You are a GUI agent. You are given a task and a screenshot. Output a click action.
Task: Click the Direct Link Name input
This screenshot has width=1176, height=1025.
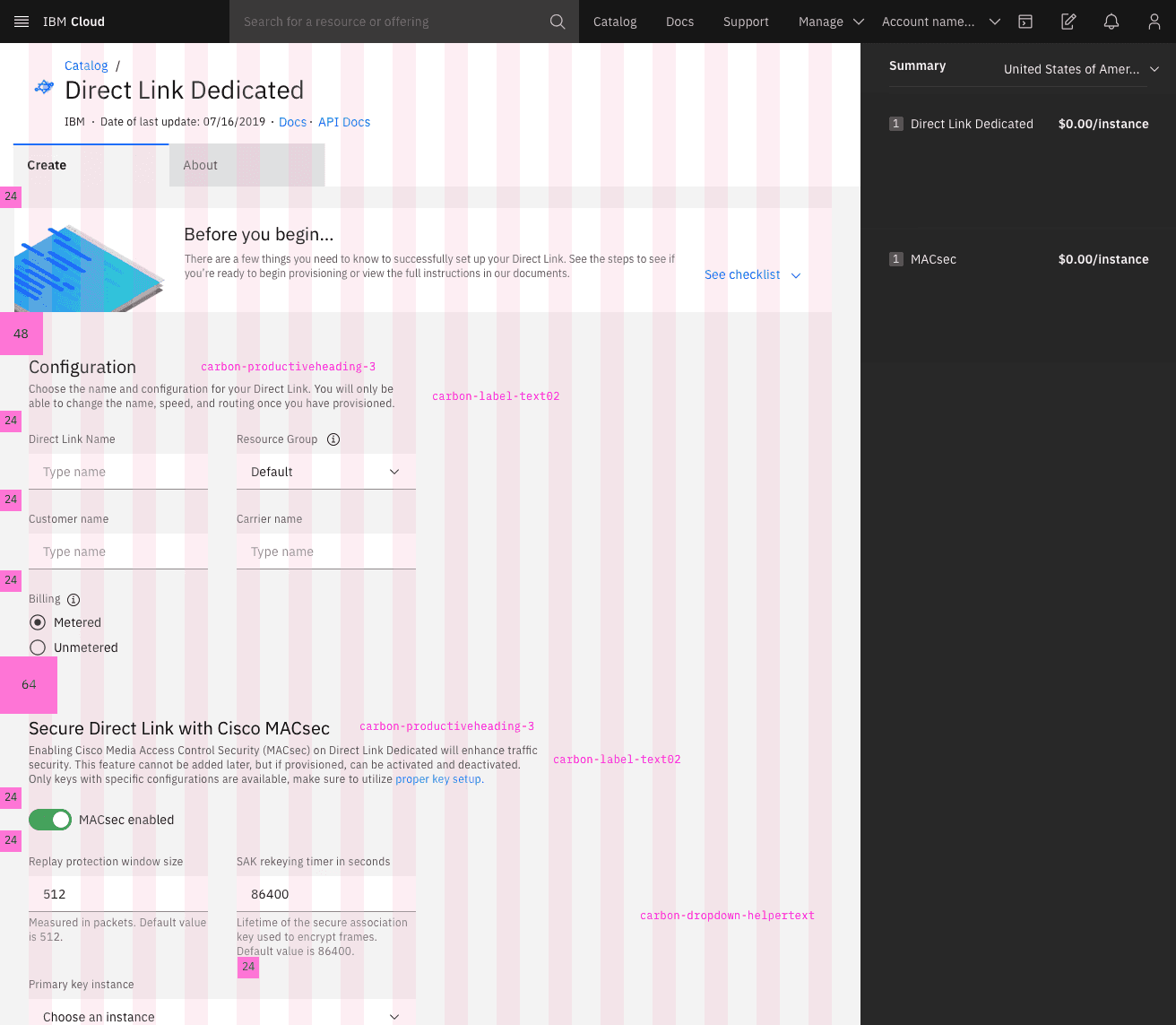point(118,472)
